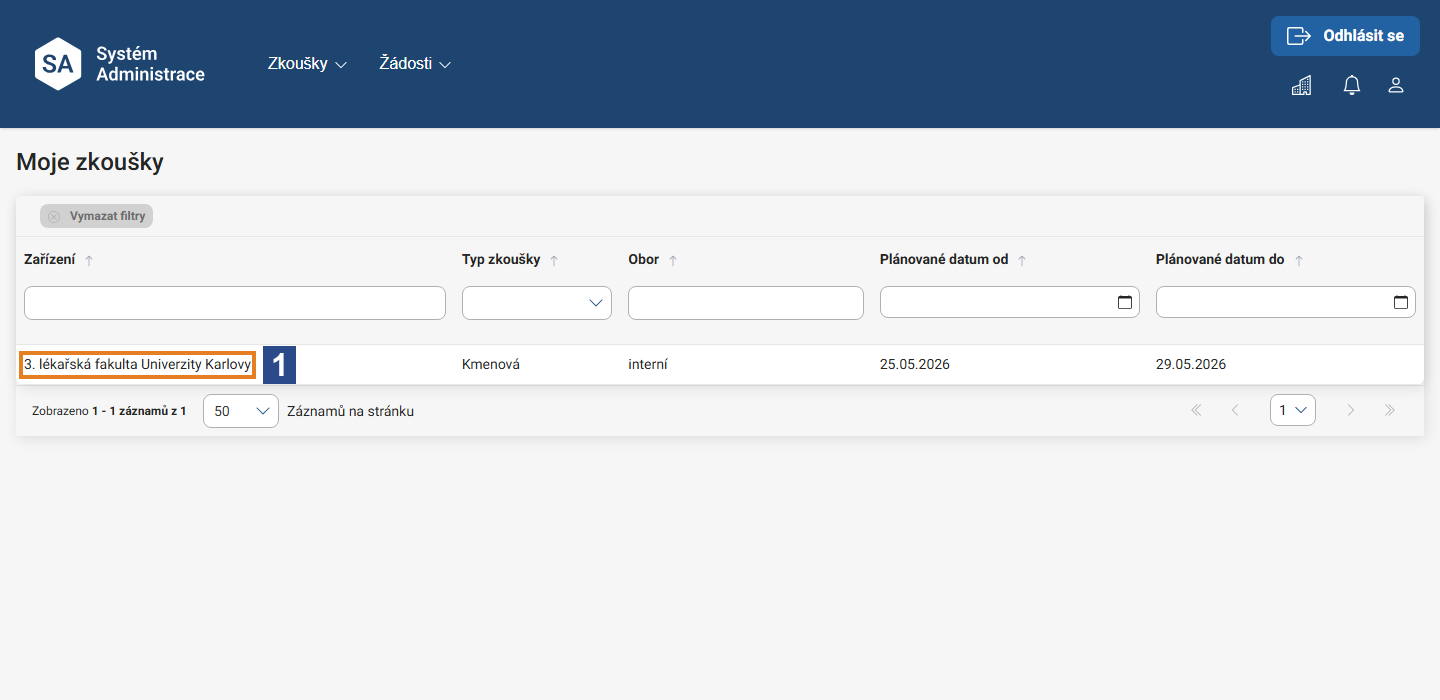Viewport: 1440px width, 700px height.
Task: Go to the previous page
Action: coord(1235,410)
